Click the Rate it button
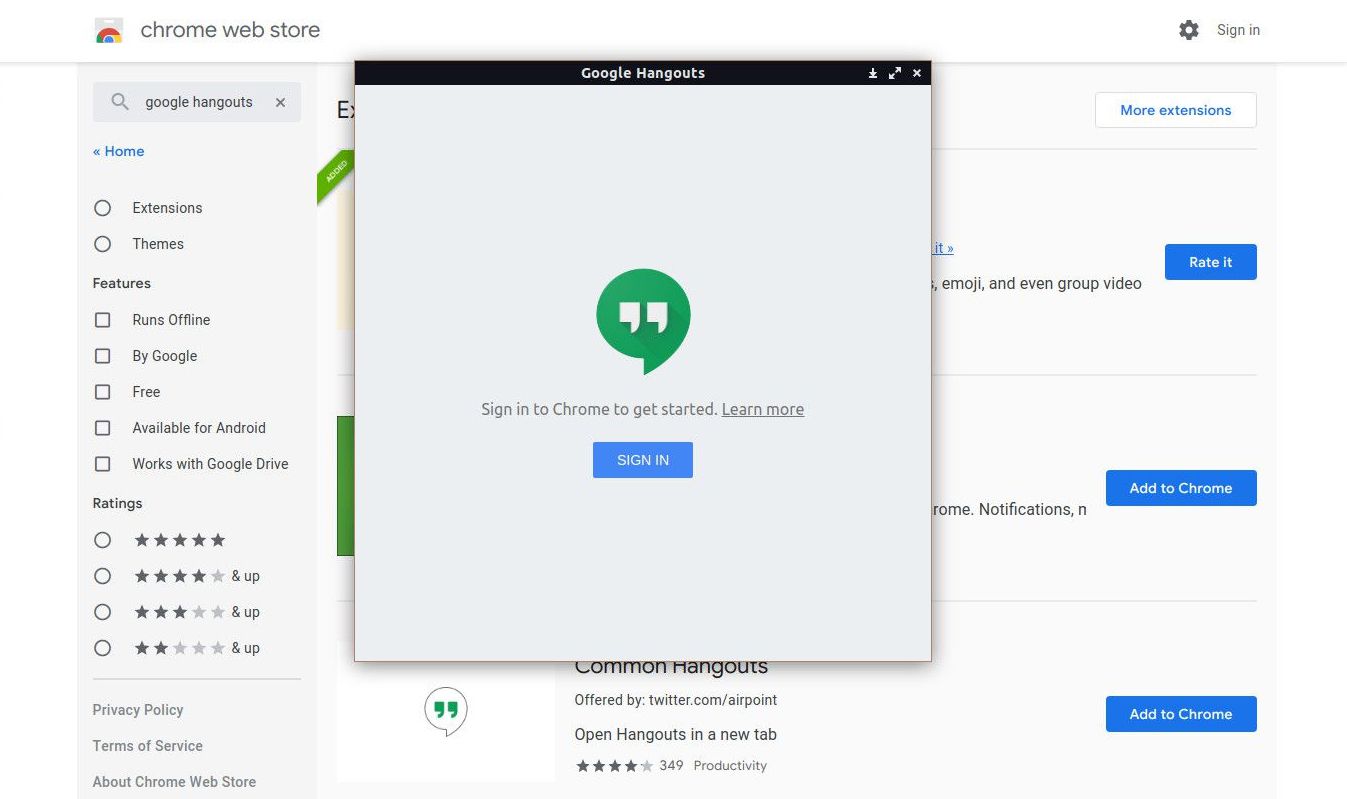 (x=1211, y=262)
